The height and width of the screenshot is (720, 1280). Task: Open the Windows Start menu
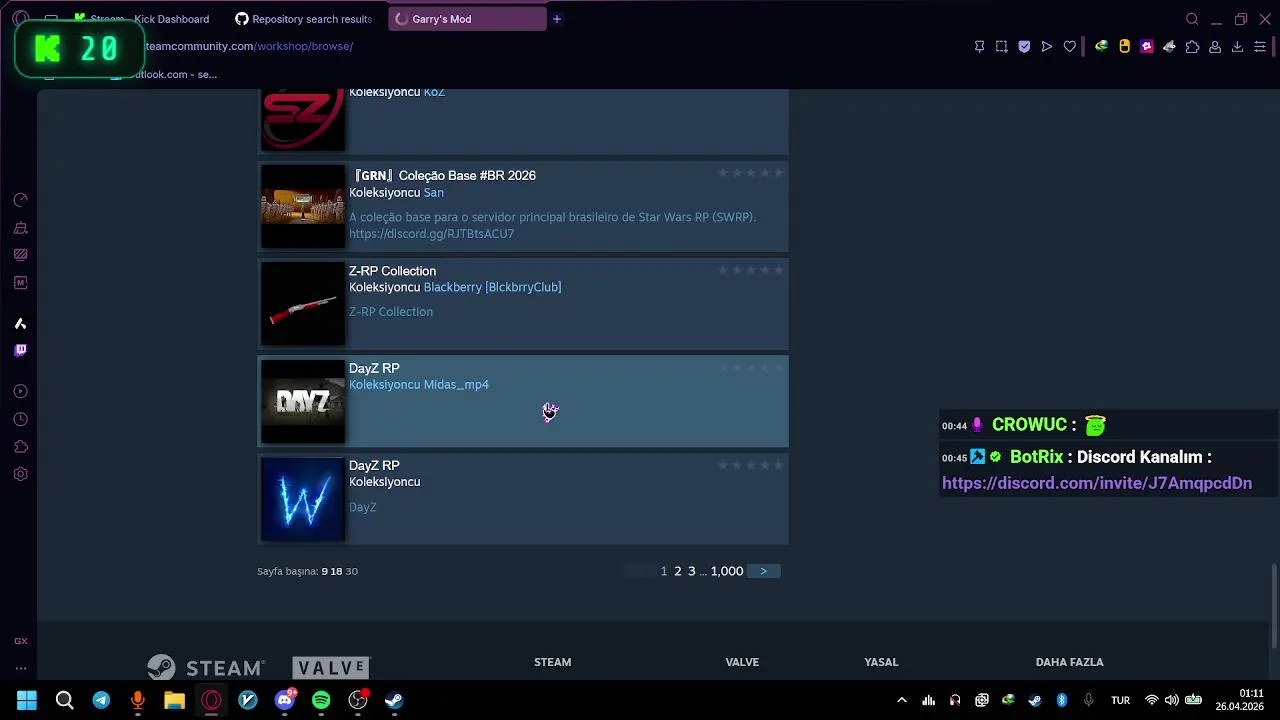[27, 700]
